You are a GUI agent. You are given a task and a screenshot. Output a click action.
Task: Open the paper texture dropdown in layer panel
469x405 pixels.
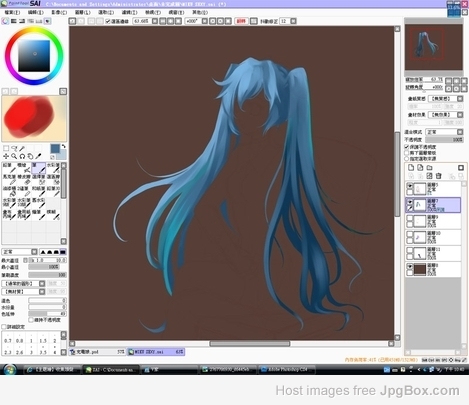(446, 99)
